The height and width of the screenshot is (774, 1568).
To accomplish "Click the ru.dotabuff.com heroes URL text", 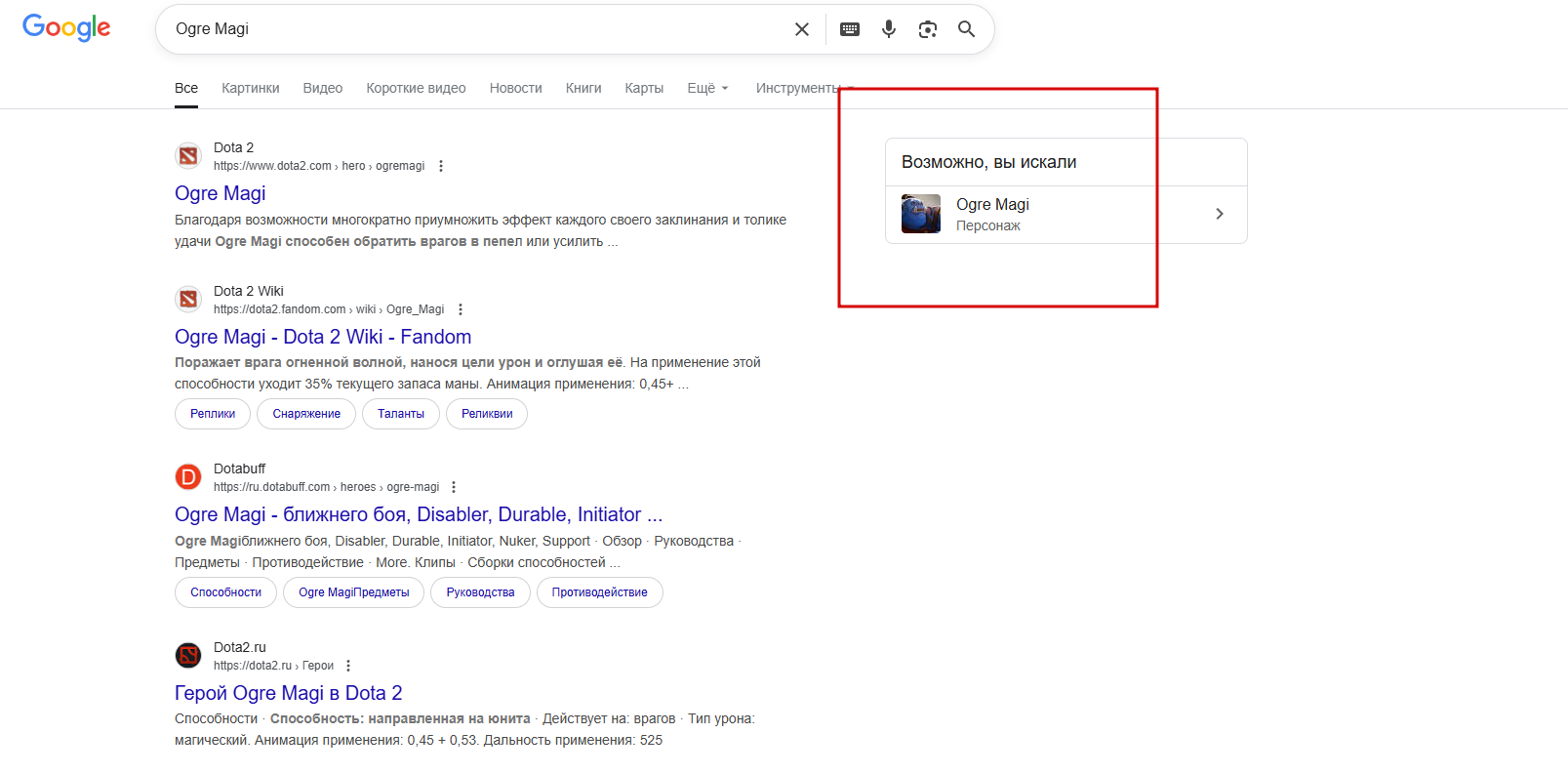I will click(326, 487).
